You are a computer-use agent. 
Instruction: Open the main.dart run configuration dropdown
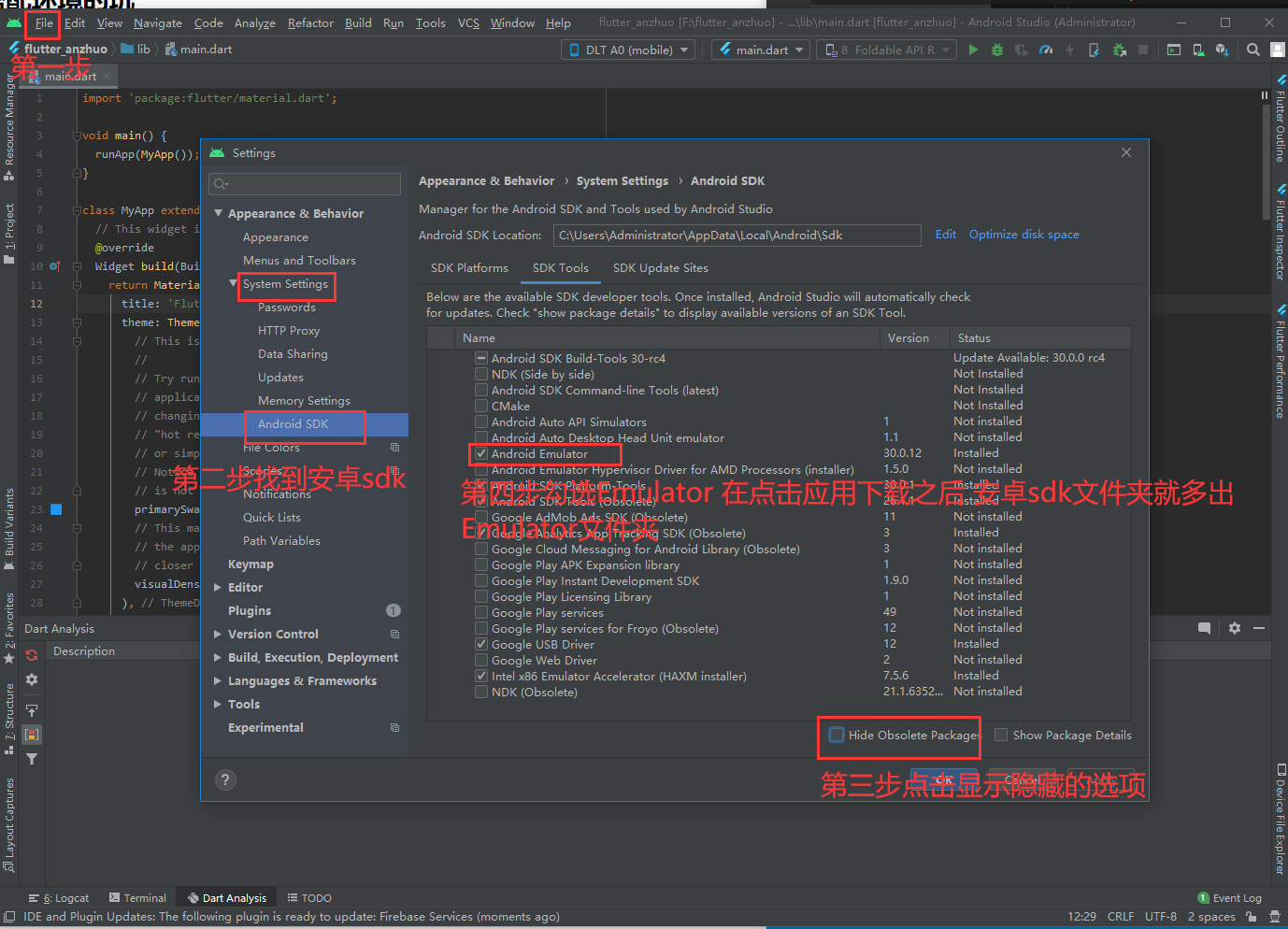tap(761, 50)
